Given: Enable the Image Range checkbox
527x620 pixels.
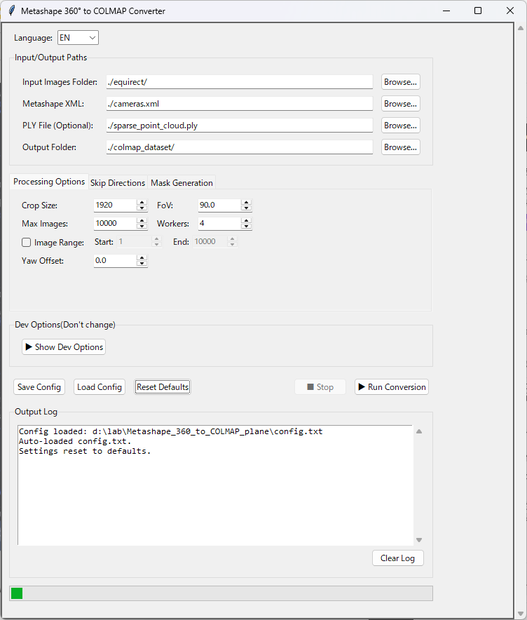Looking at the screenshot, I should click(x=26, y=242).
